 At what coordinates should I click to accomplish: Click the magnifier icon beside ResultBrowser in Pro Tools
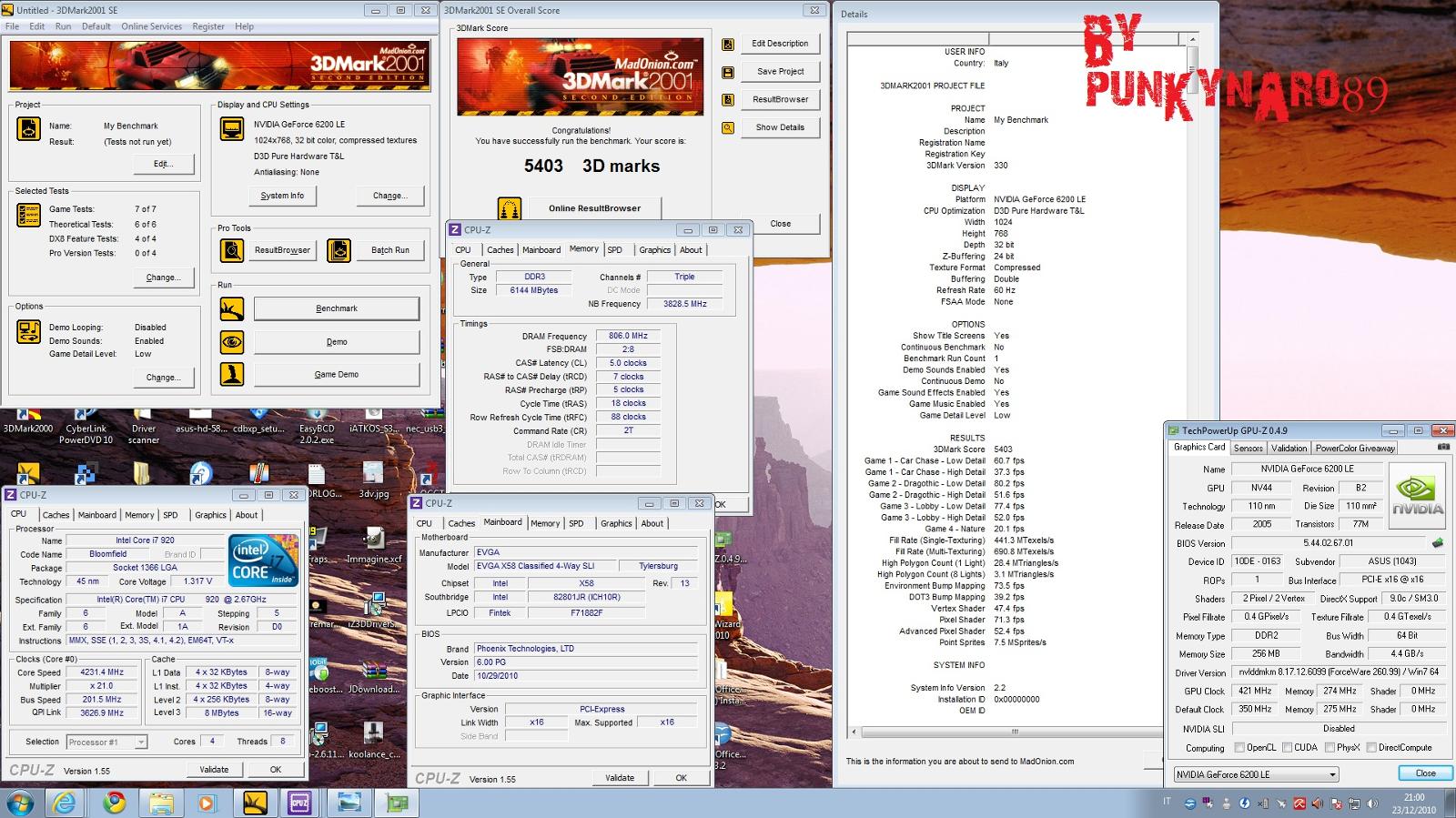point(231,249)
